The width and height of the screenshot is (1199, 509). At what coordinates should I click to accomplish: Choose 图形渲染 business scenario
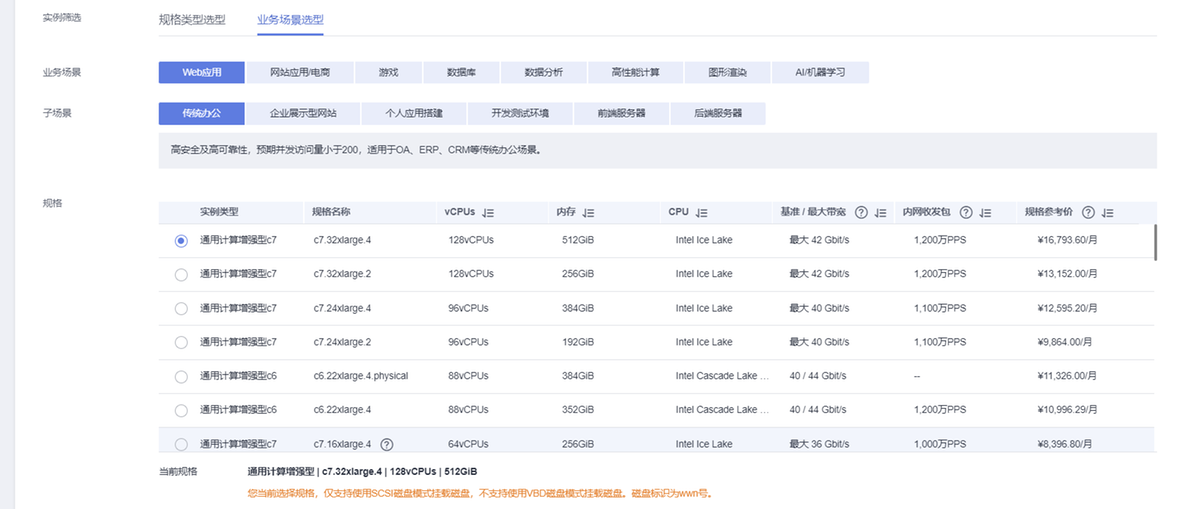click(x=727, y=73)
